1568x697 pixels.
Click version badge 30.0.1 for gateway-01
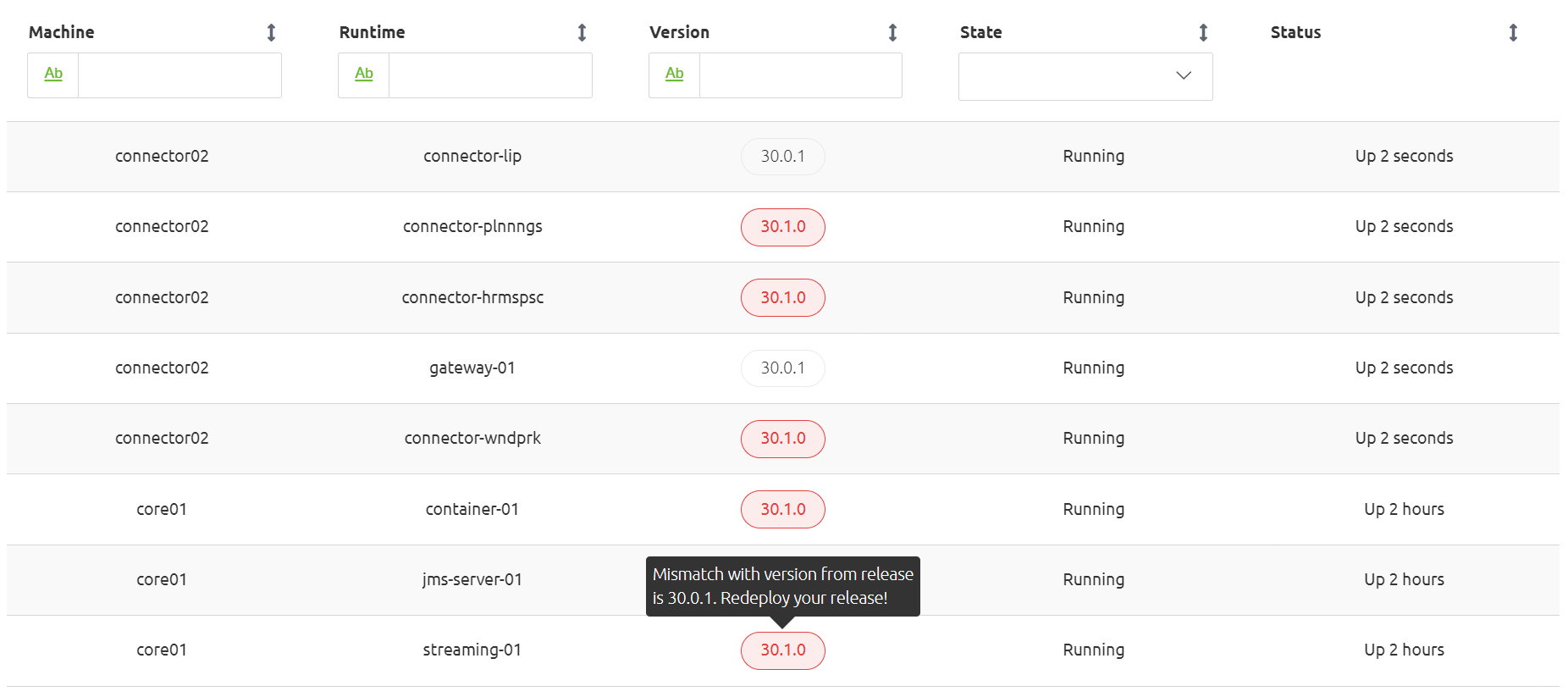pyautogui.click(x=783, y=368)
